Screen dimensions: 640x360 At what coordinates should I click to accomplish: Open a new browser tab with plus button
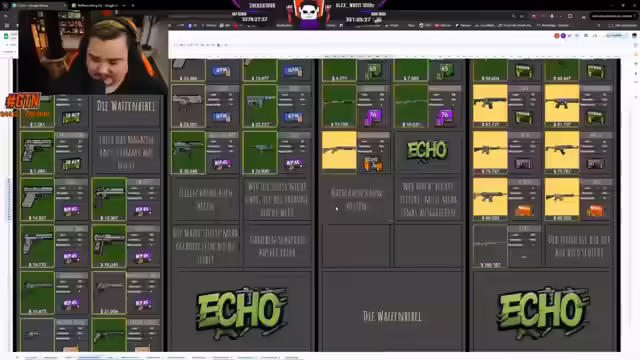coord(133,5)
